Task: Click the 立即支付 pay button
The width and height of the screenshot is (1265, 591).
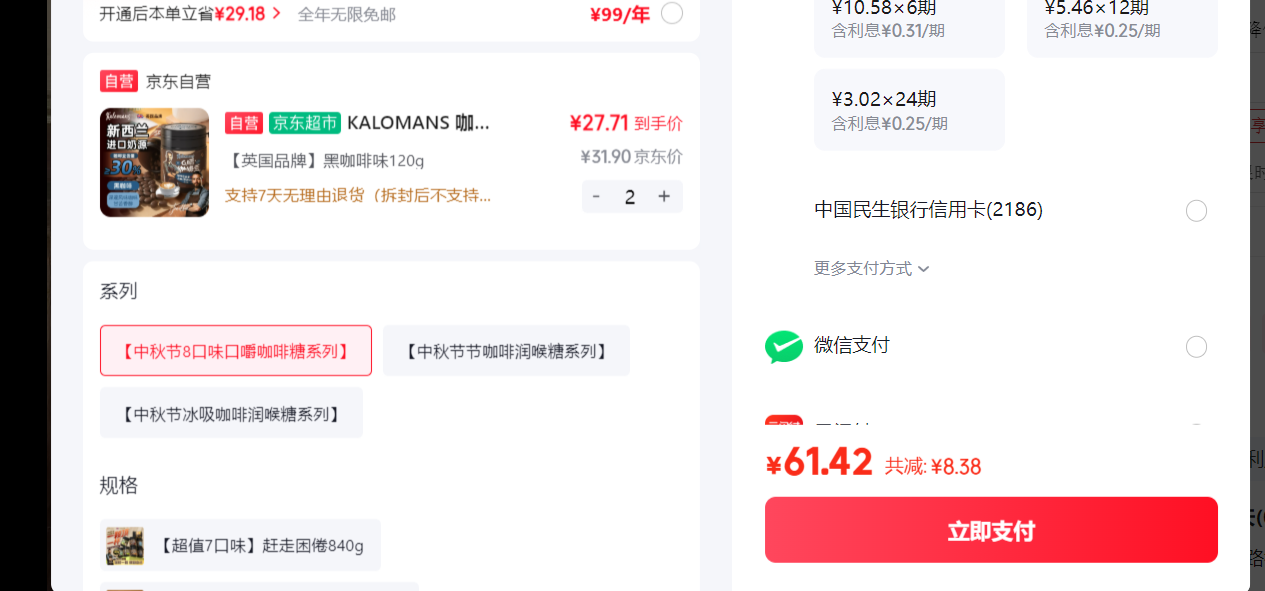Action: coord(991,530)
